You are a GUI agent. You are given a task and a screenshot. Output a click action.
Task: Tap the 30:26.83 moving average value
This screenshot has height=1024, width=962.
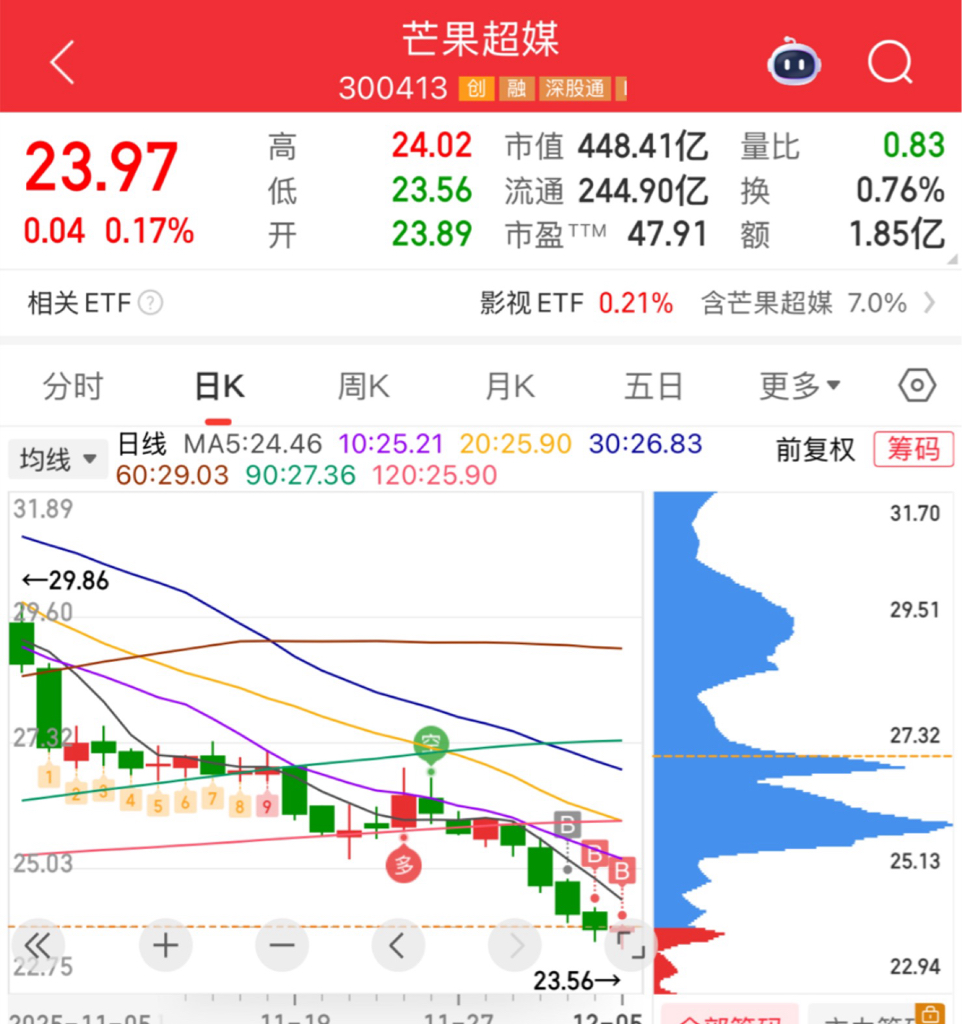click(645, 444)
